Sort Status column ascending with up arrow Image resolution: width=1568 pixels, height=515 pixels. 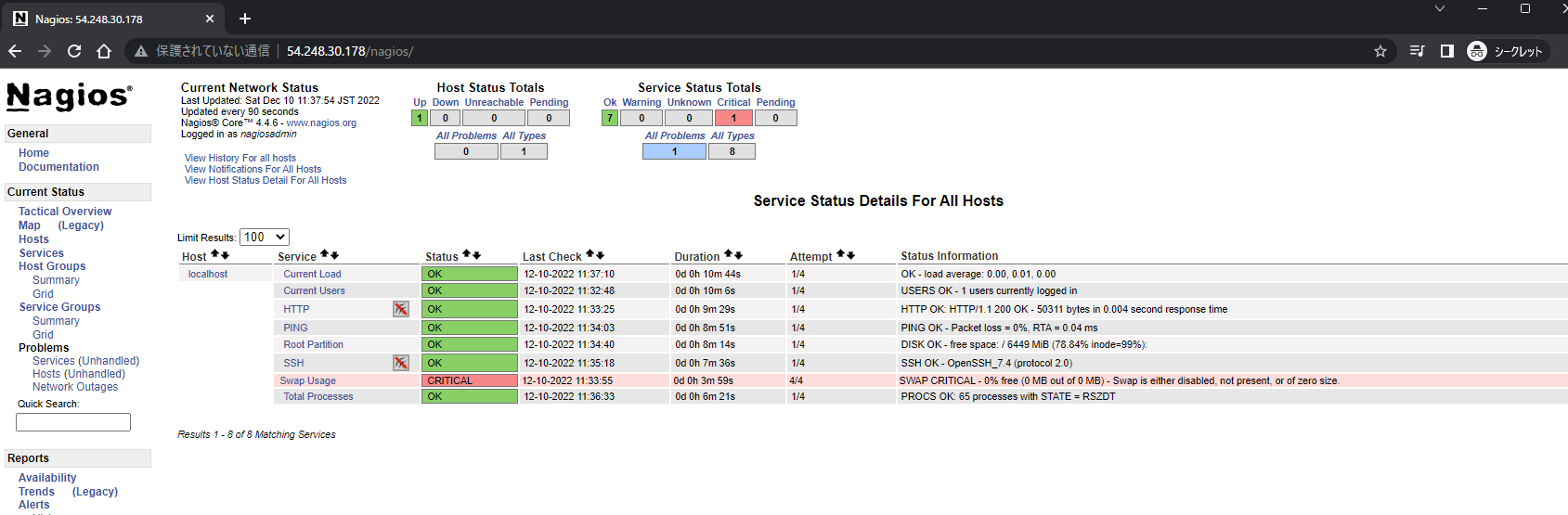pos(467,254)
